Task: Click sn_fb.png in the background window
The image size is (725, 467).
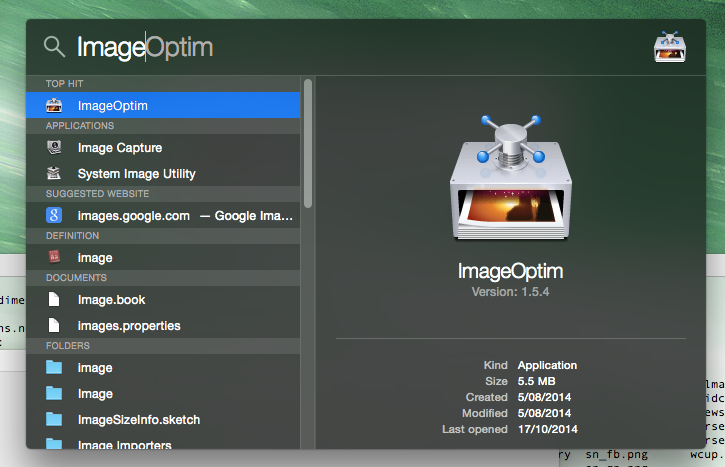Action: click(x=616, y=455)
